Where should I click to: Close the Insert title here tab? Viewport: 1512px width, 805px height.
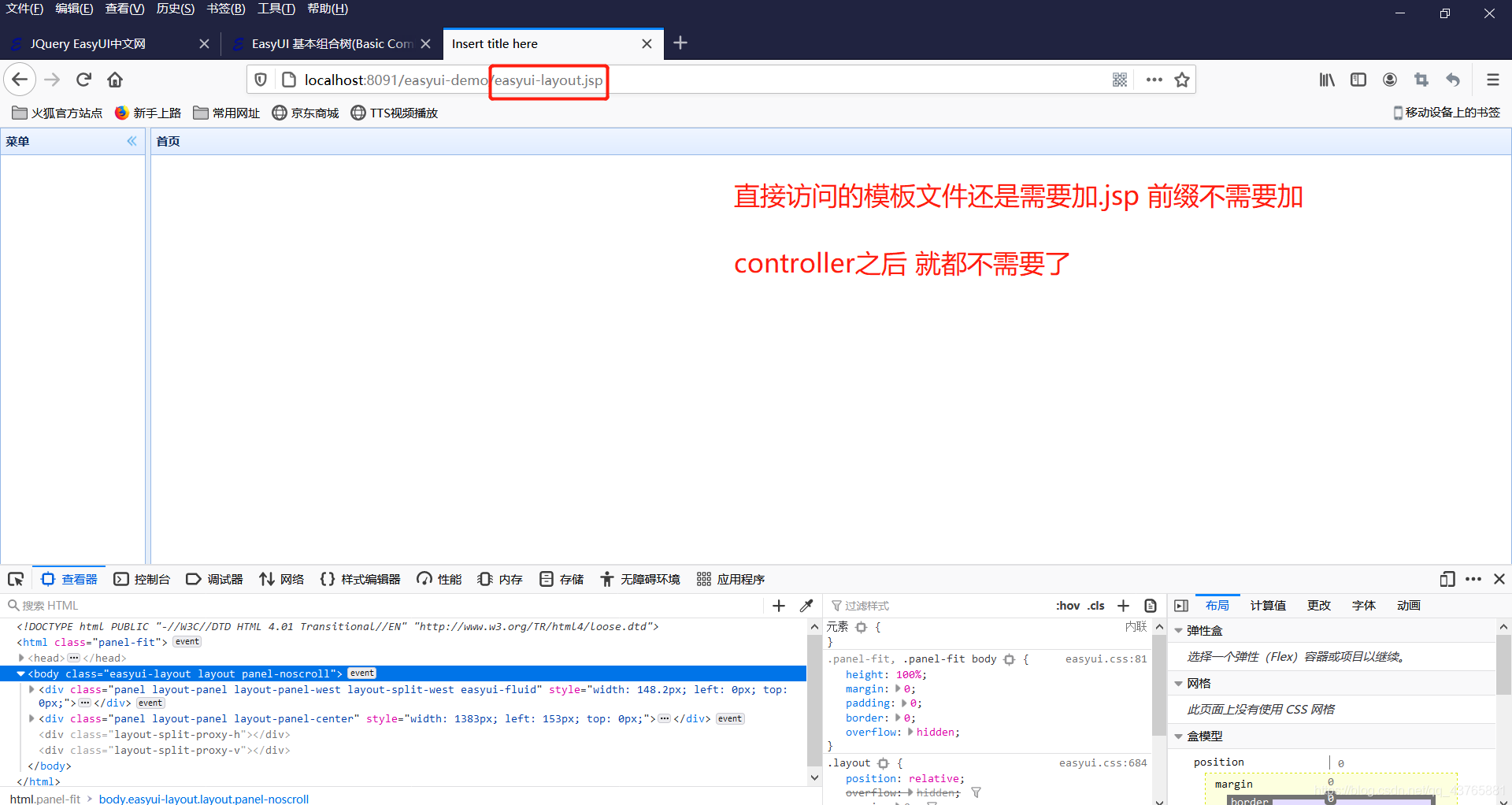[x=647, y=44]
